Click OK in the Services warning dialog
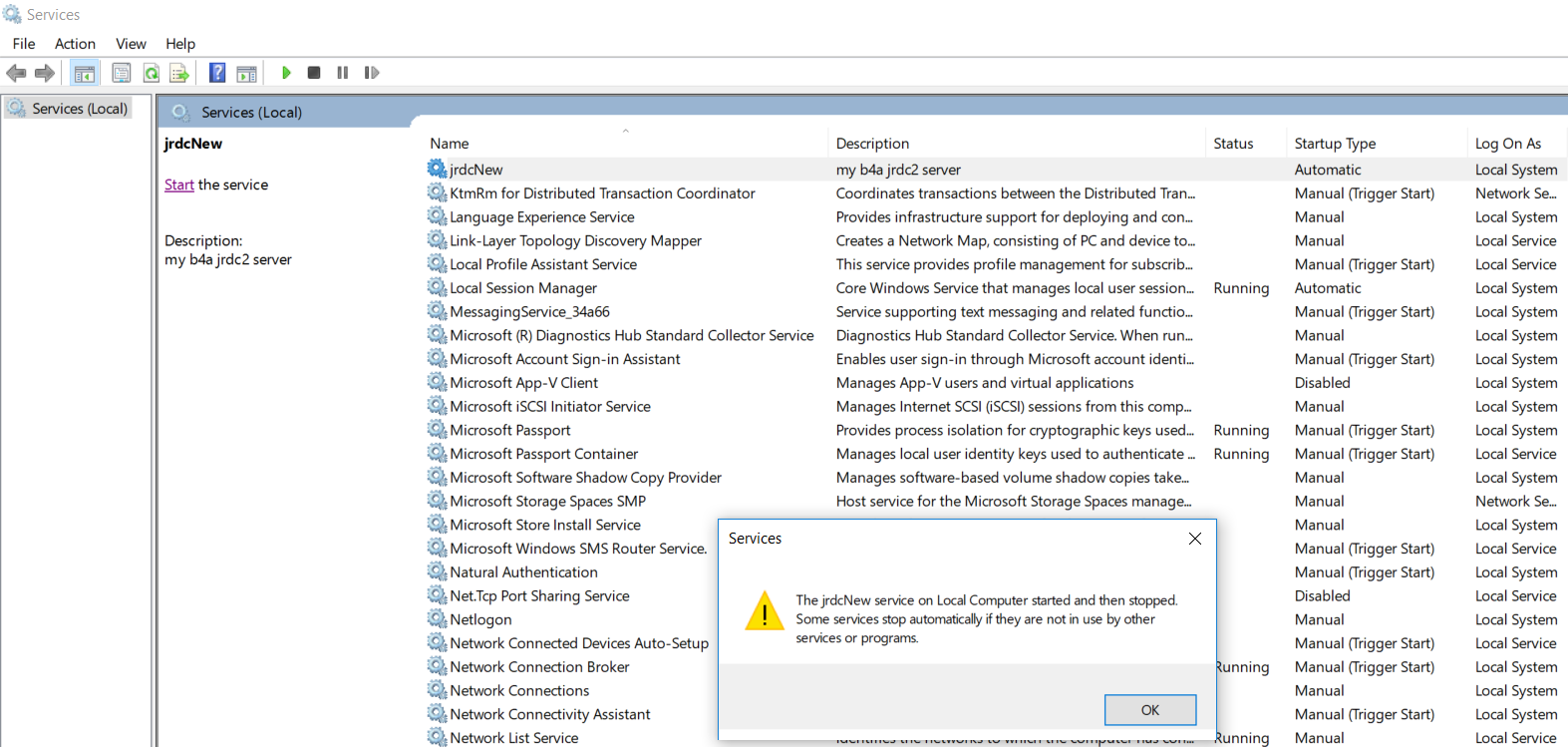Image resolution: width=1568 pixels, height=747 pixels. [x=1150, y=710]
